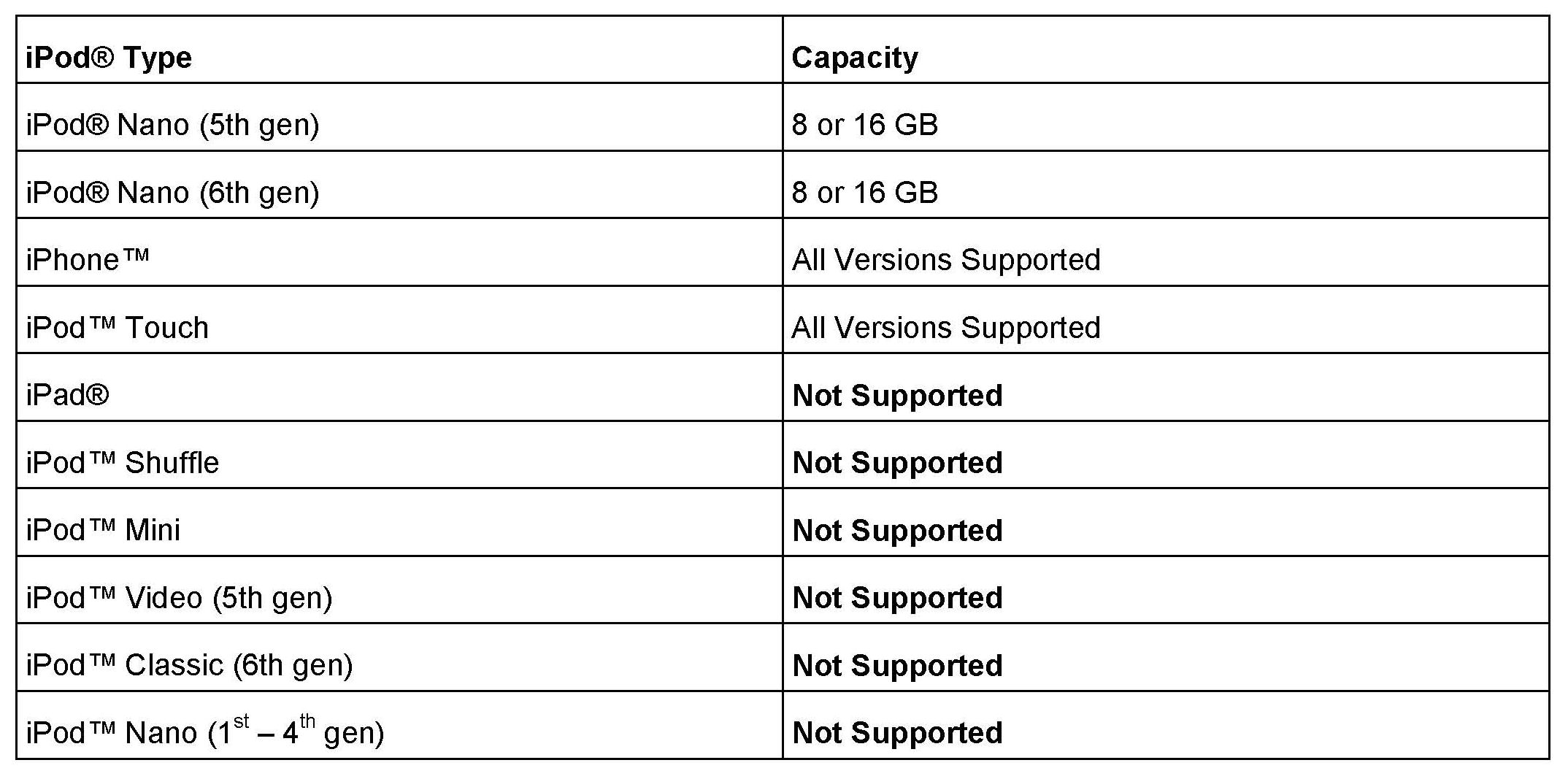This screenshot has height=779, width=1568.
Task: Select the iPod Nano (6th gen) cell
Action: [x=173, y=193]
